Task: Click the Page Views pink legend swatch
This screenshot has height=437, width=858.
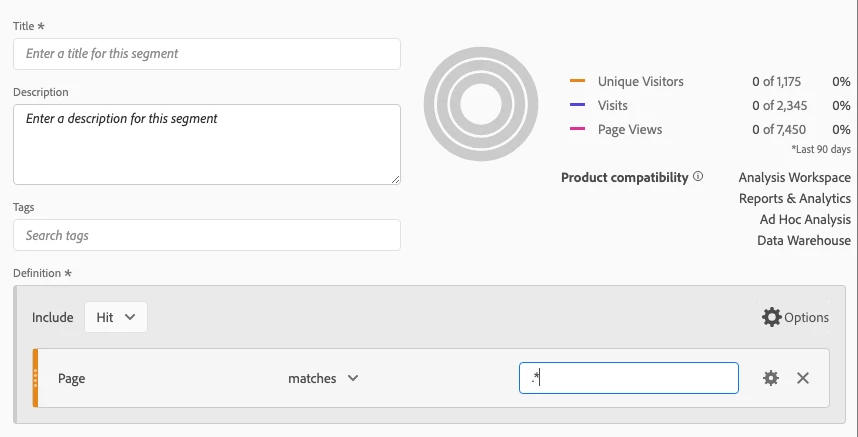Action: (577, 129)
